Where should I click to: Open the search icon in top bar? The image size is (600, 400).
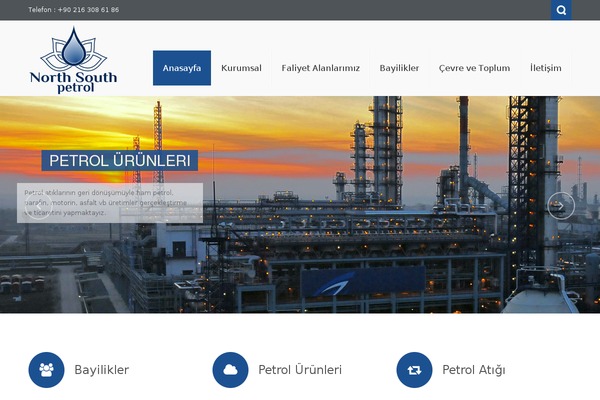click(x=561, y=10)
